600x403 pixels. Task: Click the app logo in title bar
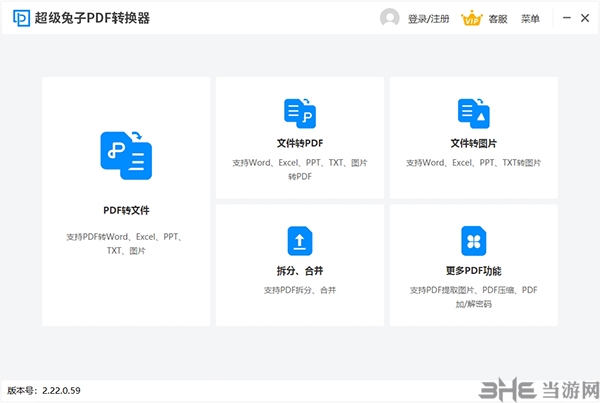pyautogui.click(x=21, y=18)
